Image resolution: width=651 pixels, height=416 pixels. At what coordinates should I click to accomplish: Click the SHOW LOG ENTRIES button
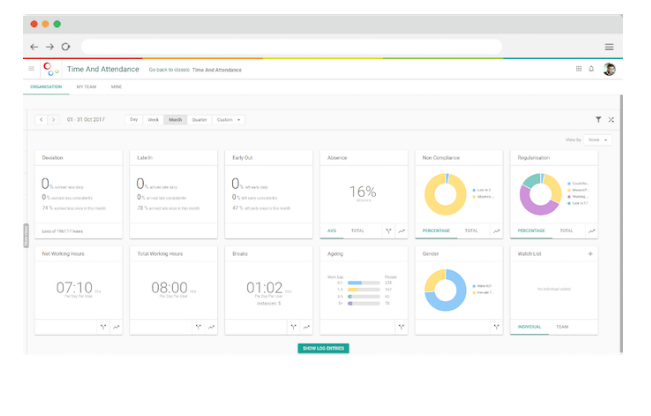tap(323, 348)
